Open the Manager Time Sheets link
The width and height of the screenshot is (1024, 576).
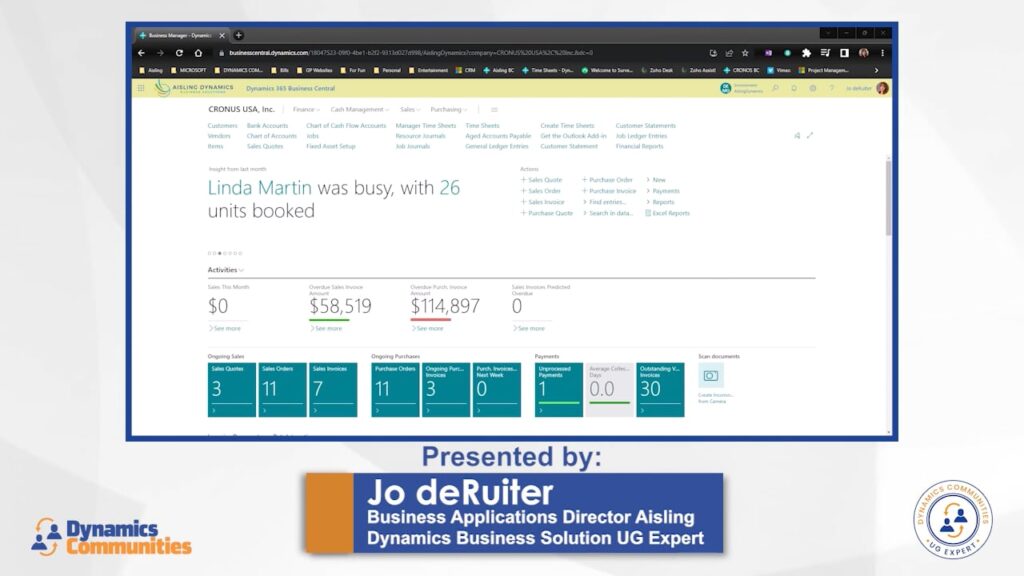click(x=426, y=125)
